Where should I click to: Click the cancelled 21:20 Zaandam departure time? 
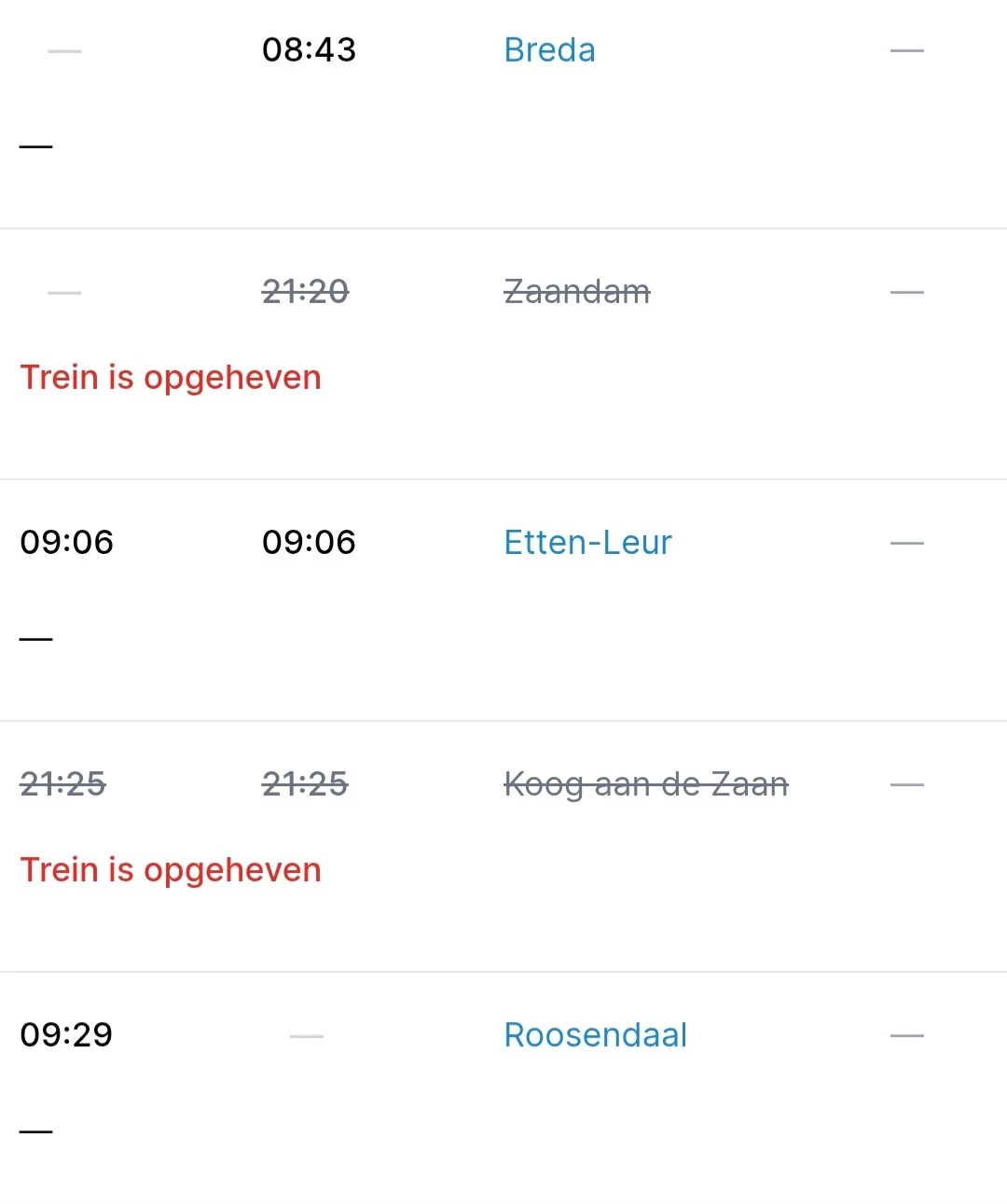click(305, 292)
